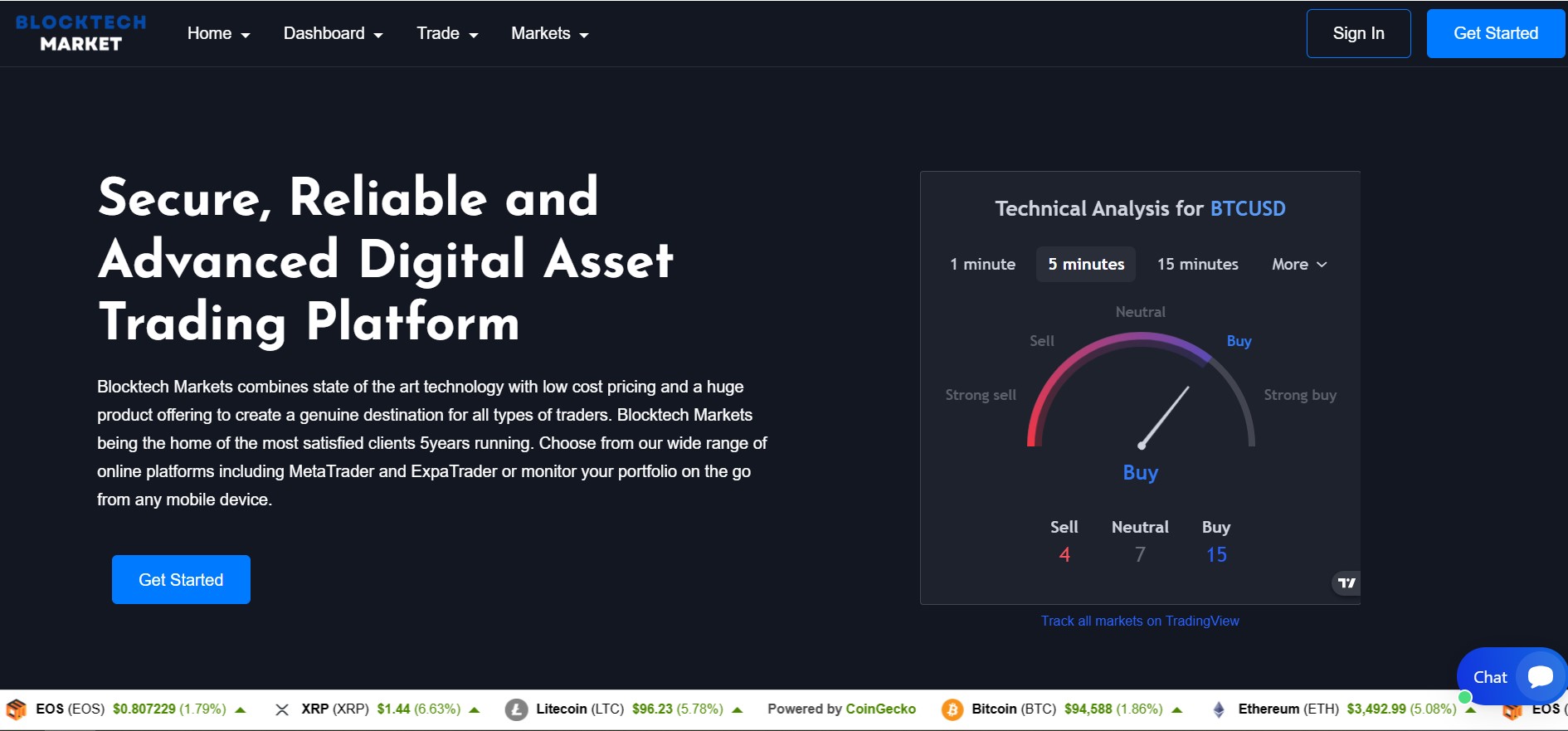Expand the Markets menu
Viewport: 1568px width, 731px height.
click(x=549, y=33)
